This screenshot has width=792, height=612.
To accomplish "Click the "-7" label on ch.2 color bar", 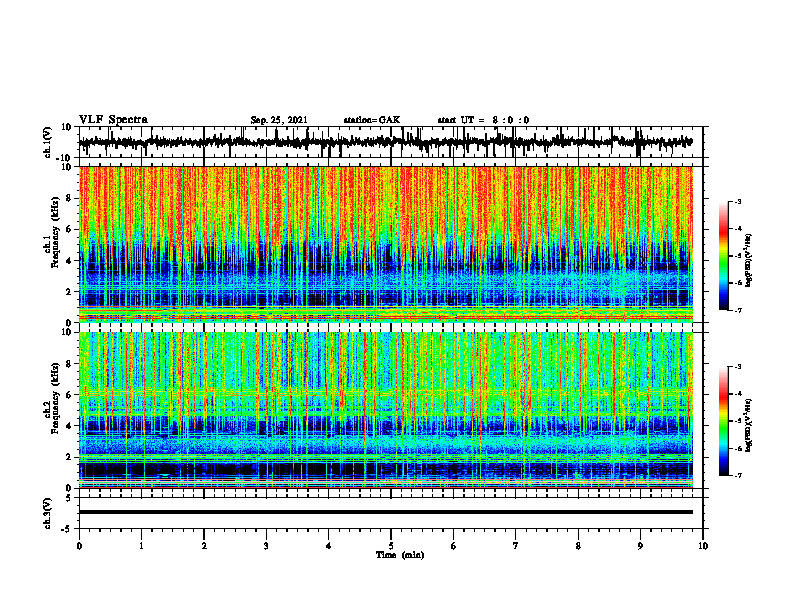I will click(737, 476).
